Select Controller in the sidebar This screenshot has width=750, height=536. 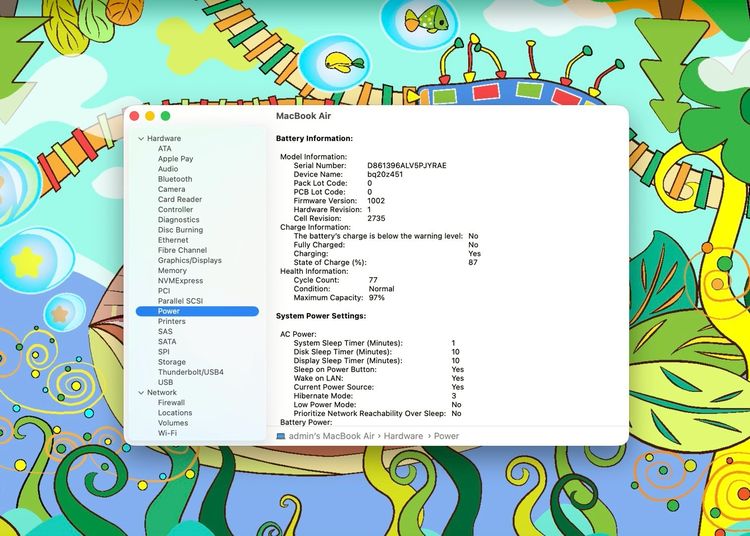176,209
